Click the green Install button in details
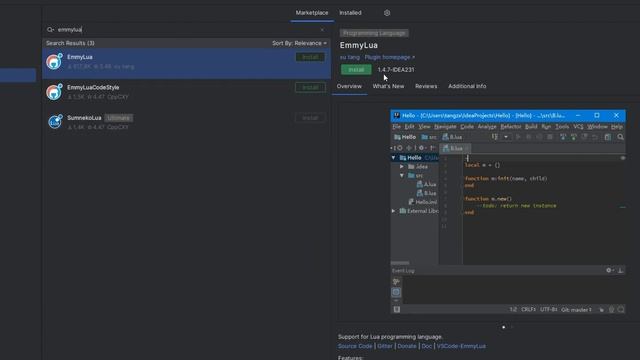 pos(356,69)
